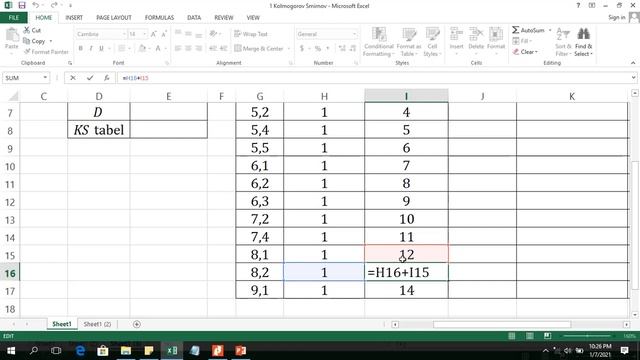Expand the Name Box dropdown

coord(45,78)
